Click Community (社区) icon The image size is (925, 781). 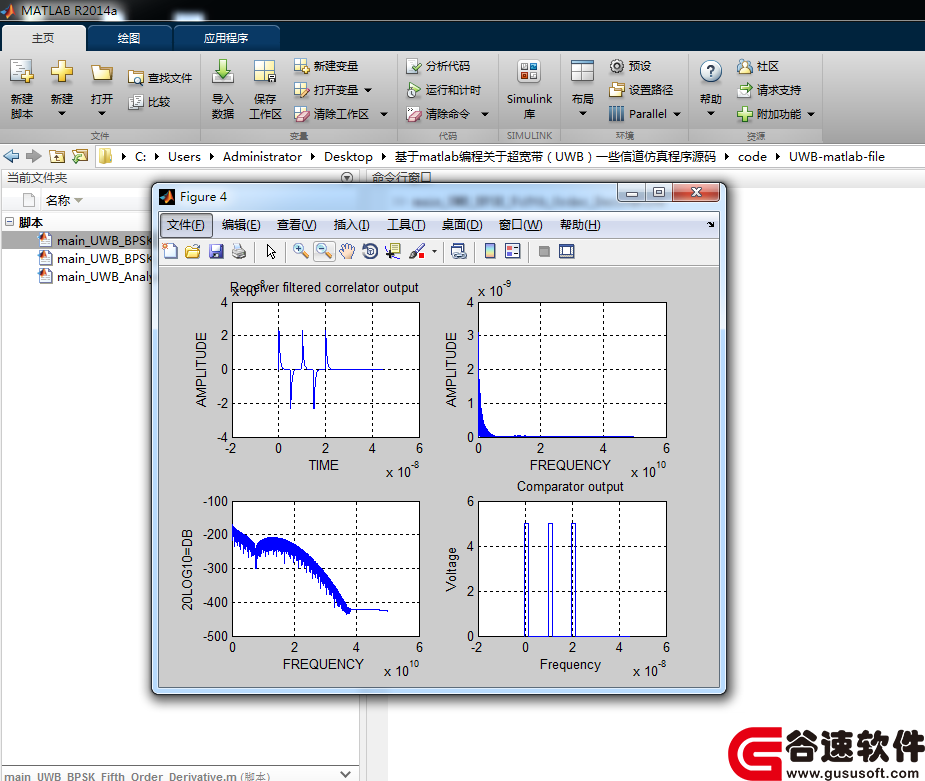pyautogui.click(x=744, y=66)
